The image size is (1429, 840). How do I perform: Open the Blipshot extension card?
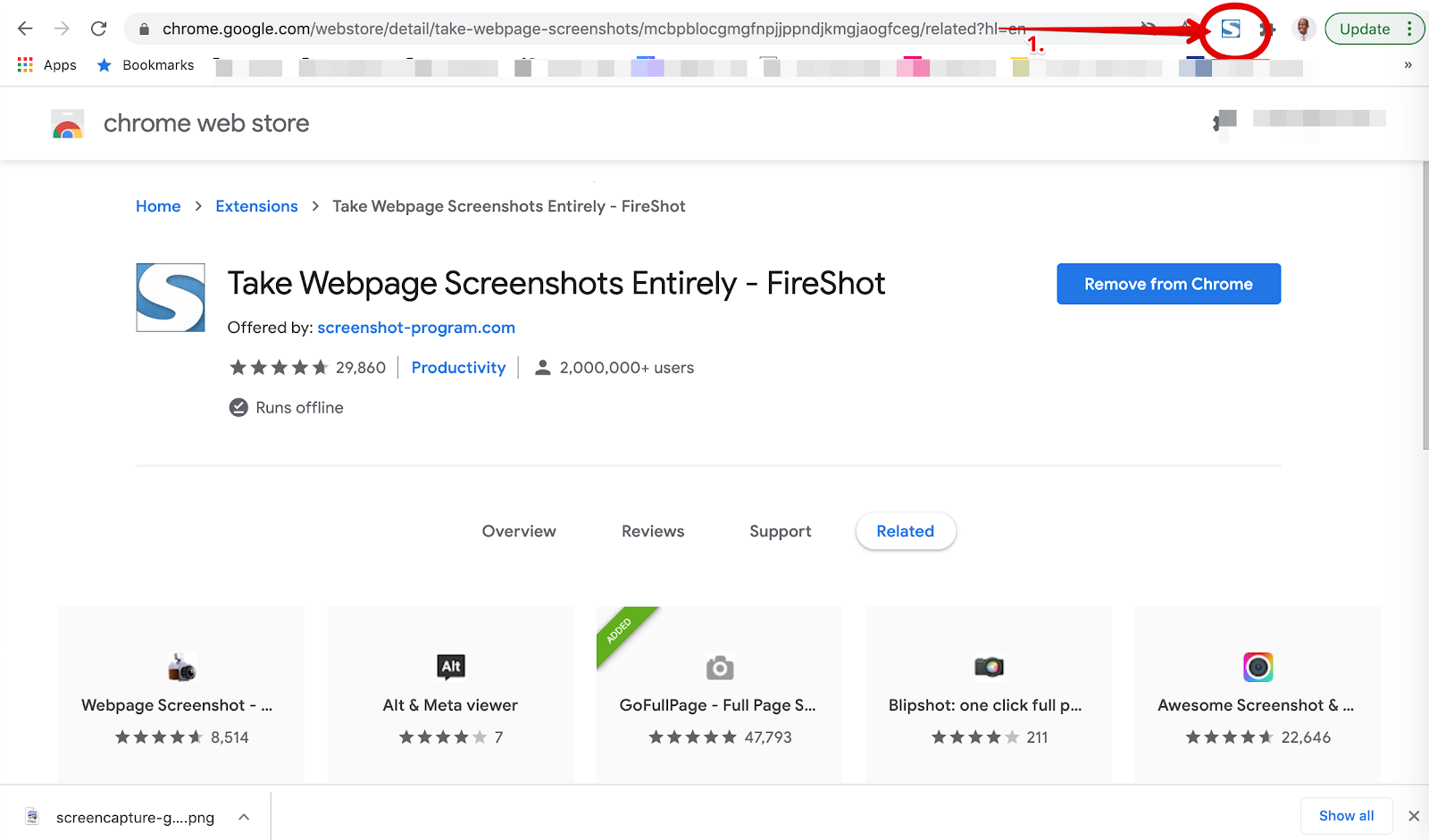(x=989, y=695)
